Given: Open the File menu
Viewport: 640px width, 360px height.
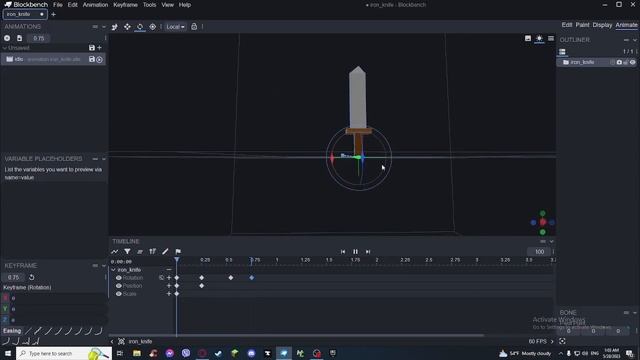Looking at the screenshot, I should click(x=58, y=5).
